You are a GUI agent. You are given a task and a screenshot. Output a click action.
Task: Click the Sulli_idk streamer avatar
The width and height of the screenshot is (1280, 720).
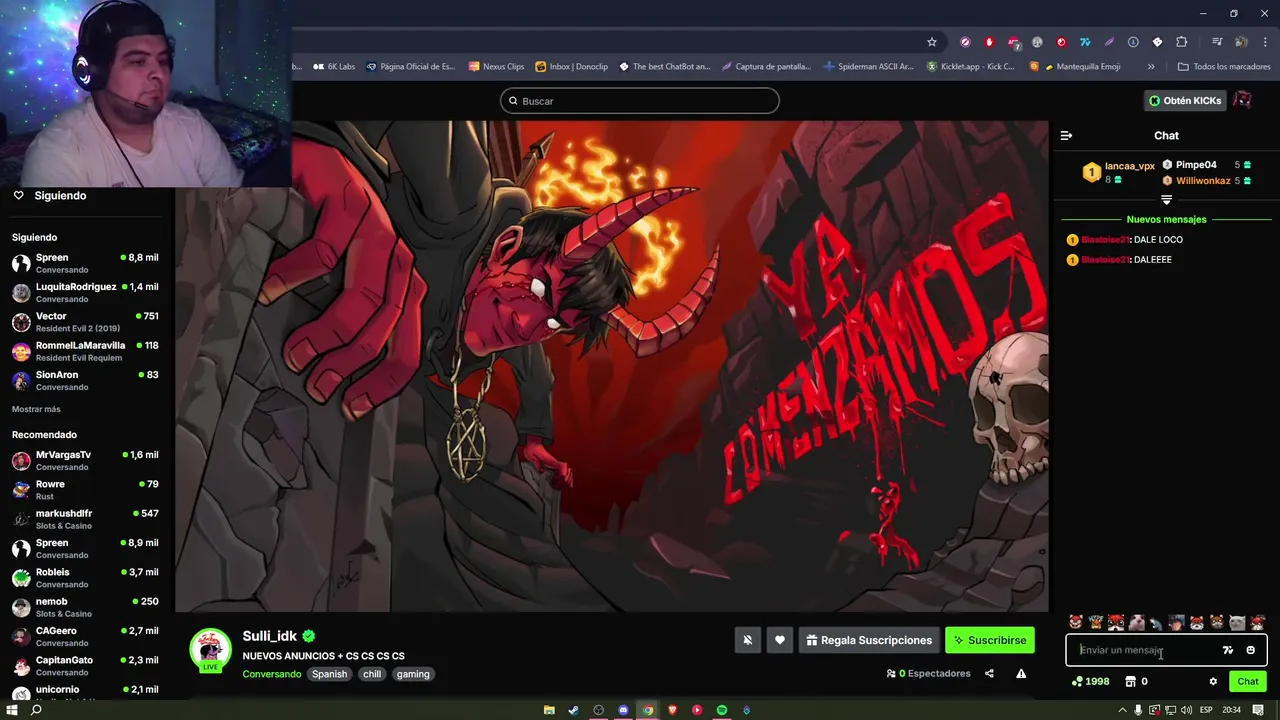coord(211,650)
